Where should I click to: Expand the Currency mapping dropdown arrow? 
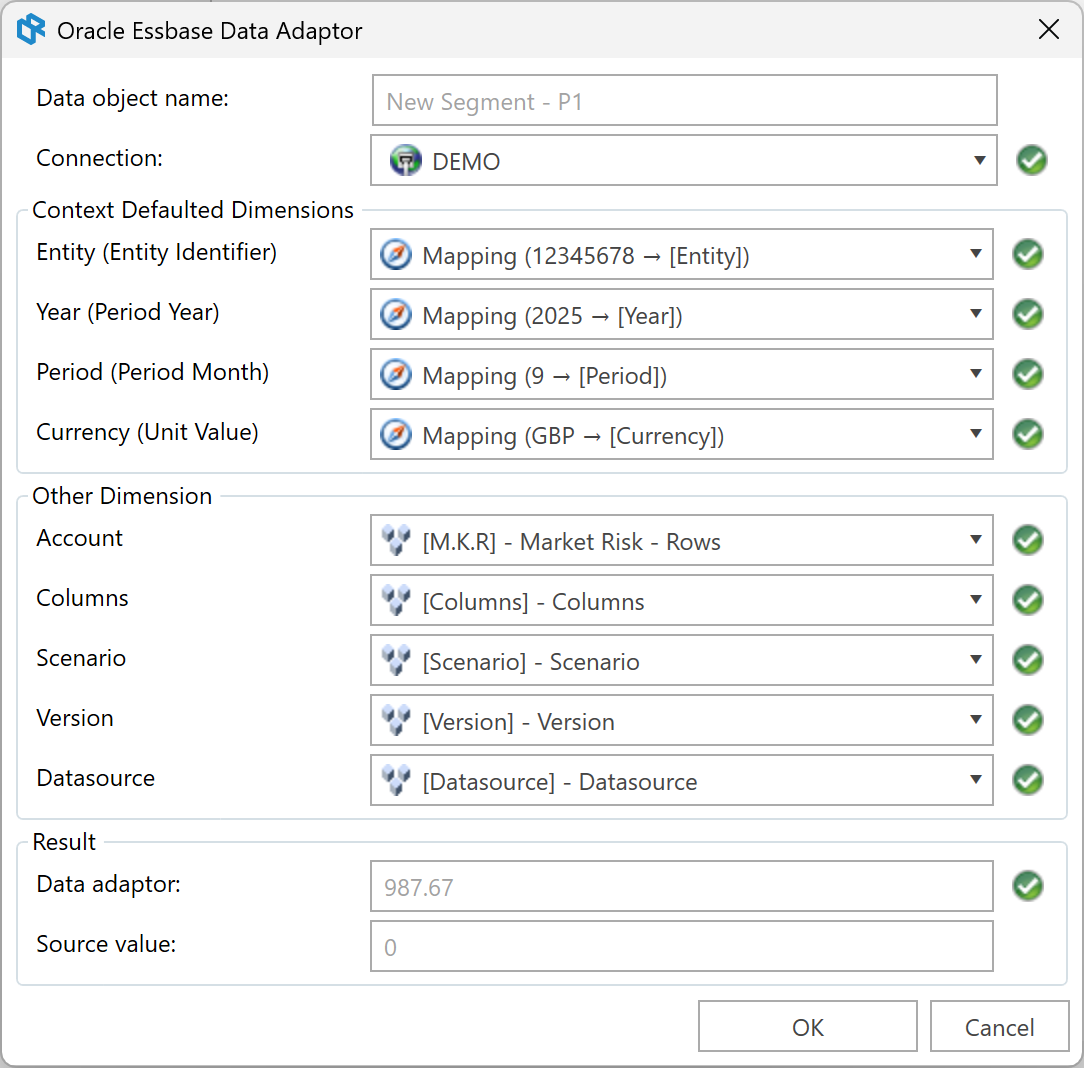pos(976,434)
